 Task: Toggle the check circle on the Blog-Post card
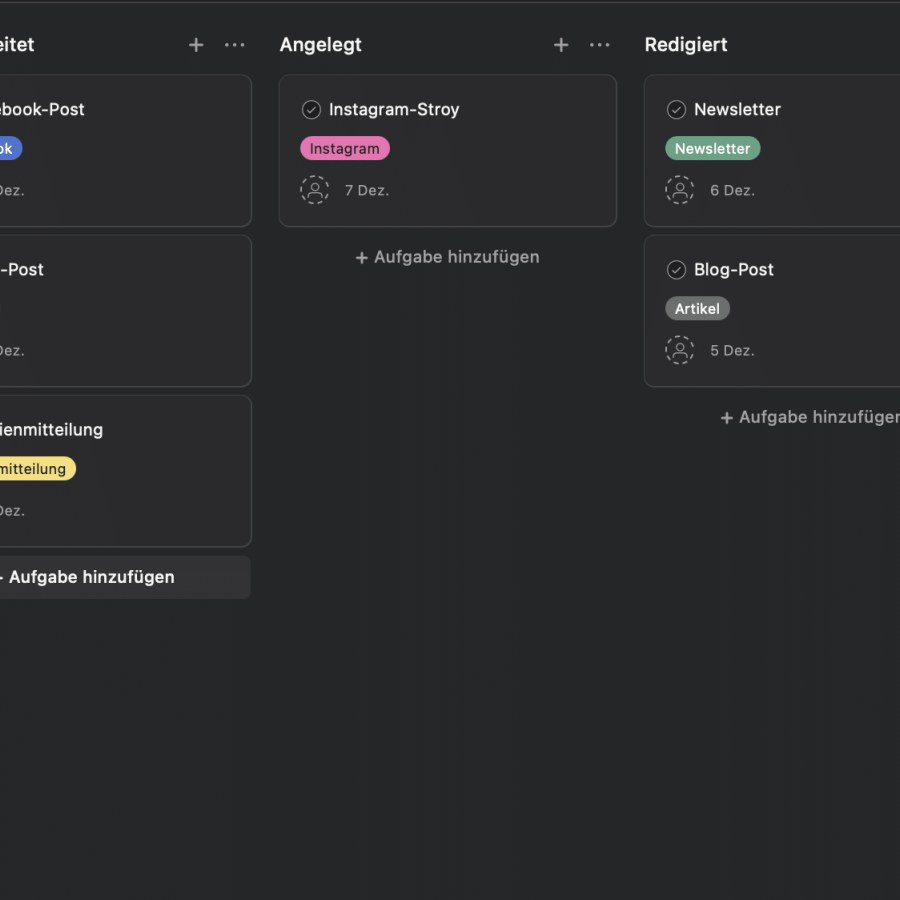pyautogui.click(x=679, y=269)
